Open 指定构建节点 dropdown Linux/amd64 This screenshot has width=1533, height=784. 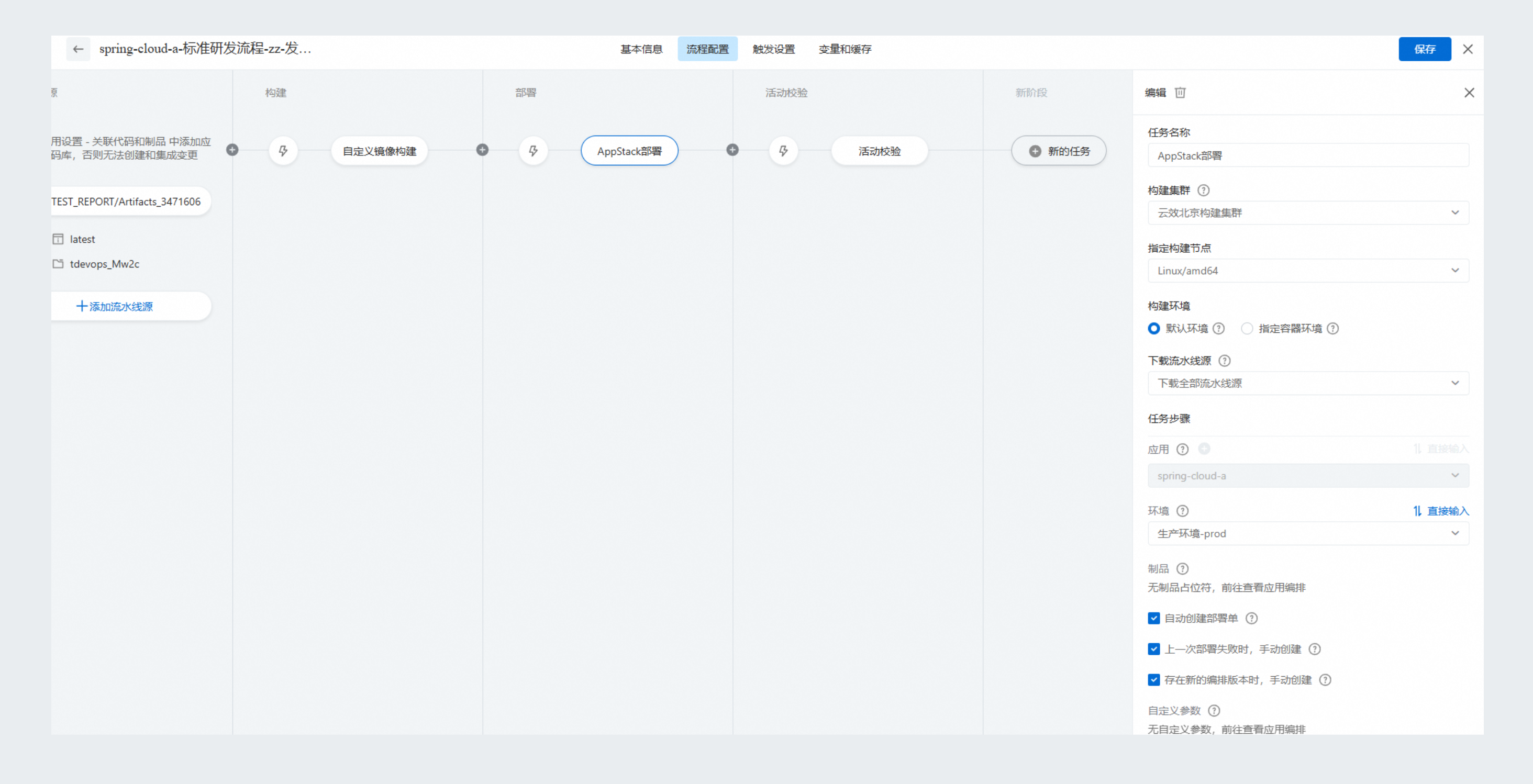click(x=1308, y=271)
